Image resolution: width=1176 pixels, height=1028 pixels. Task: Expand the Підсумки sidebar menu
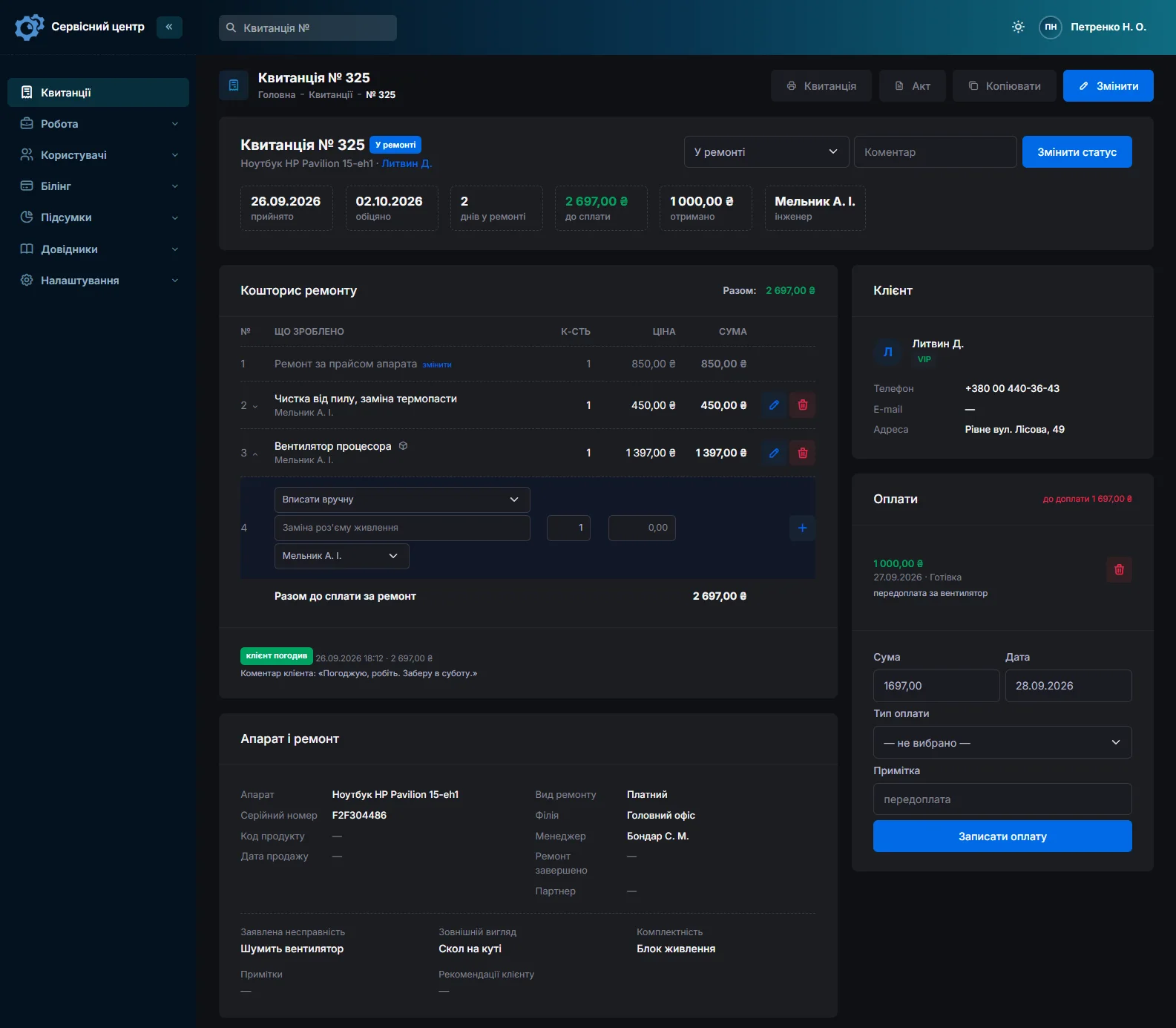point(98,217)
